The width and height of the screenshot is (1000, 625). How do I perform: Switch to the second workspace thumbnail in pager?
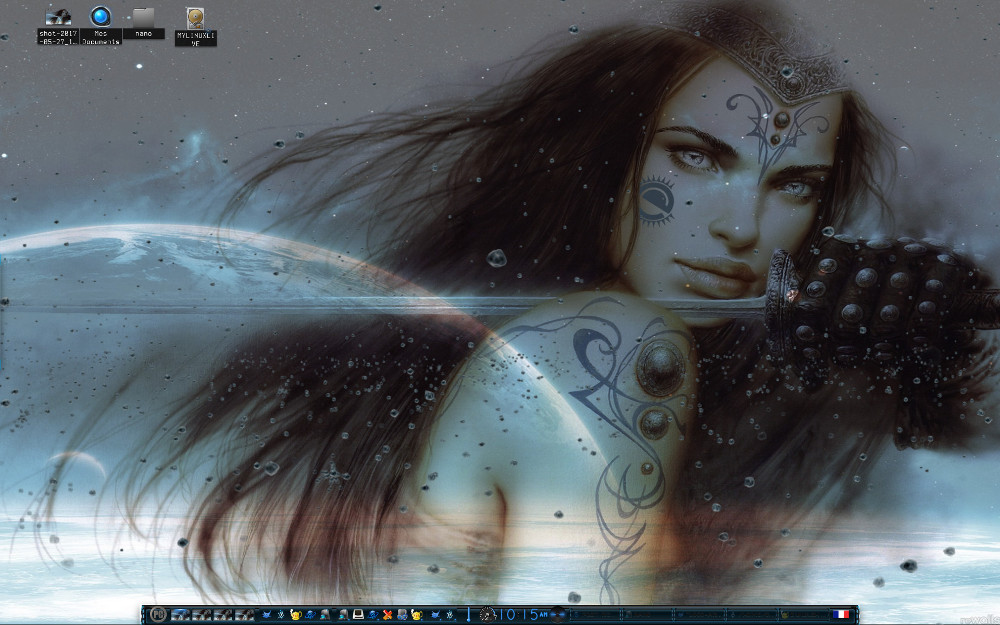coord(202,615)
